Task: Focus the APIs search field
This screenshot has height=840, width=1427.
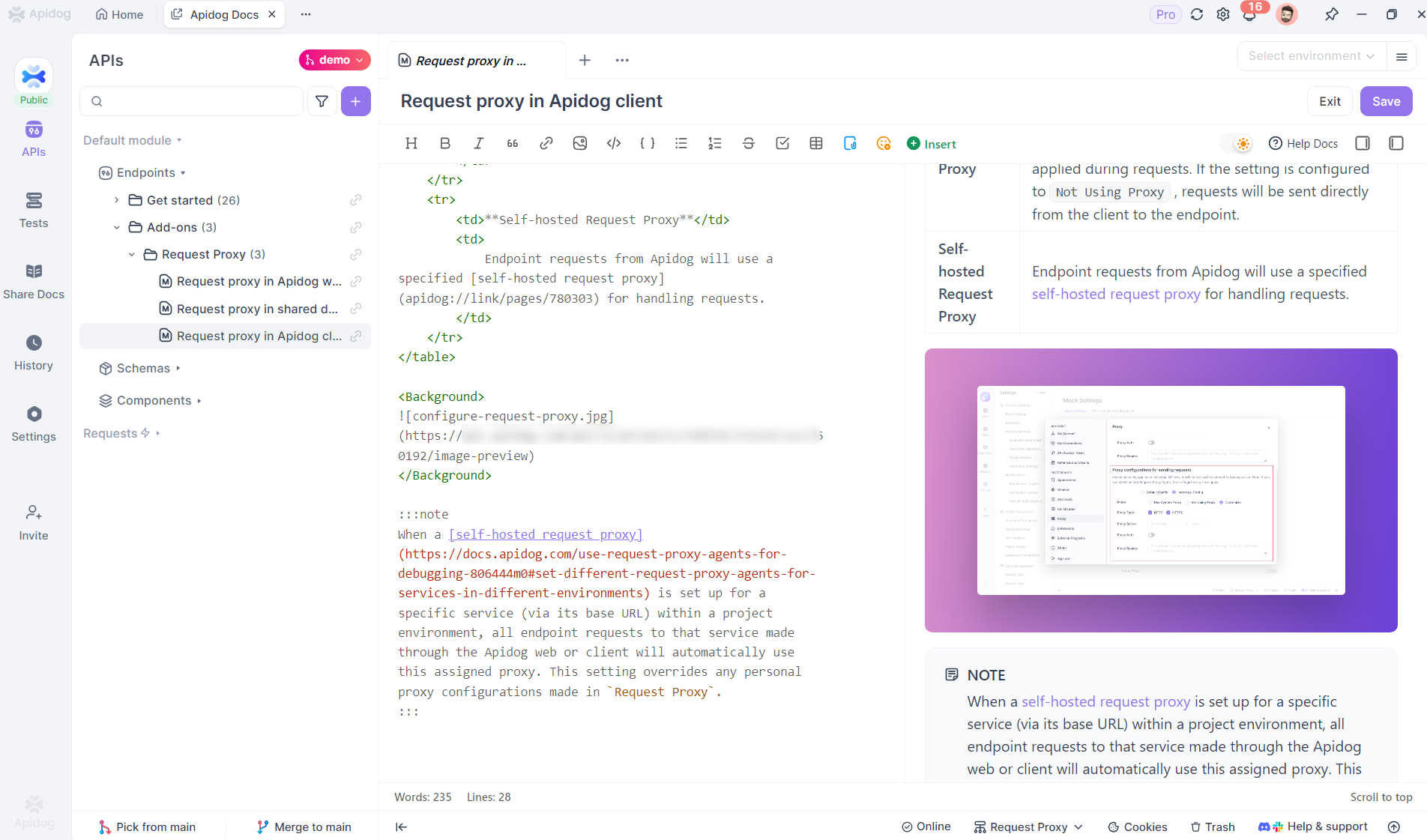Action: 191,101
